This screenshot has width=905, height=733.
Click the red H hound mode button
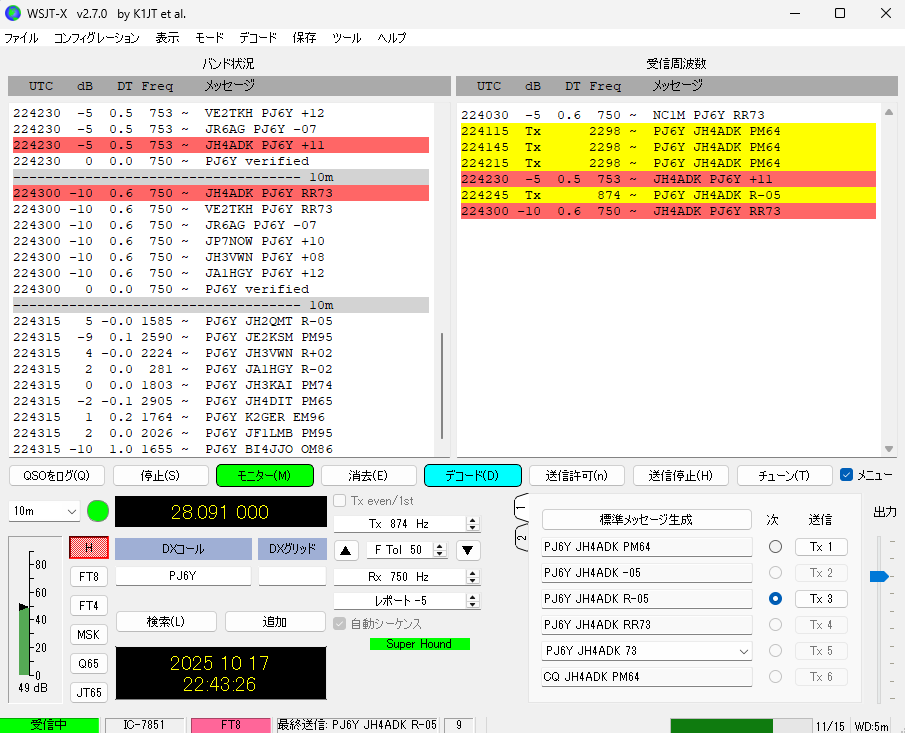[x=88, y=547]
